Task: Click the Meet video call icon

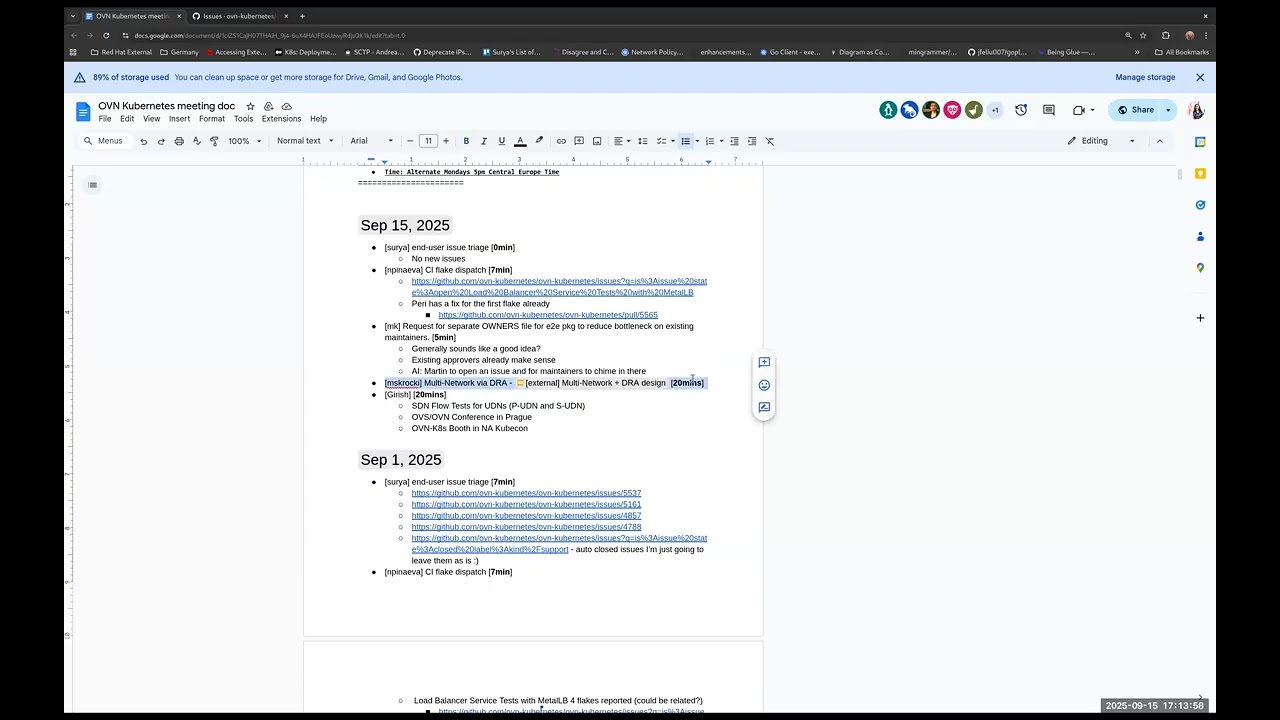Action: [x=1079, y=110]
